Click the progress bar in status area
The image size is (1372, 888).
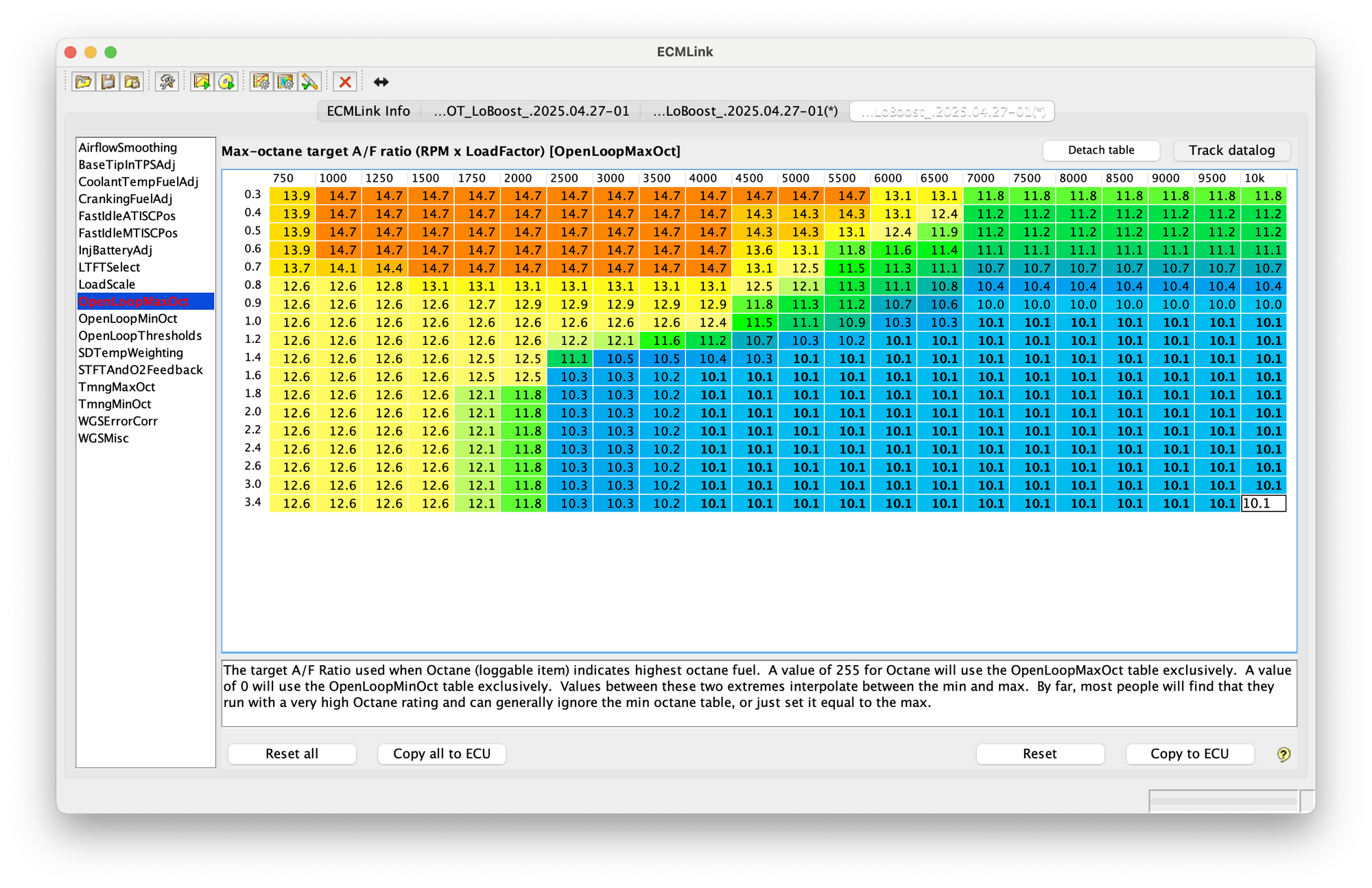pos(1224,801)
